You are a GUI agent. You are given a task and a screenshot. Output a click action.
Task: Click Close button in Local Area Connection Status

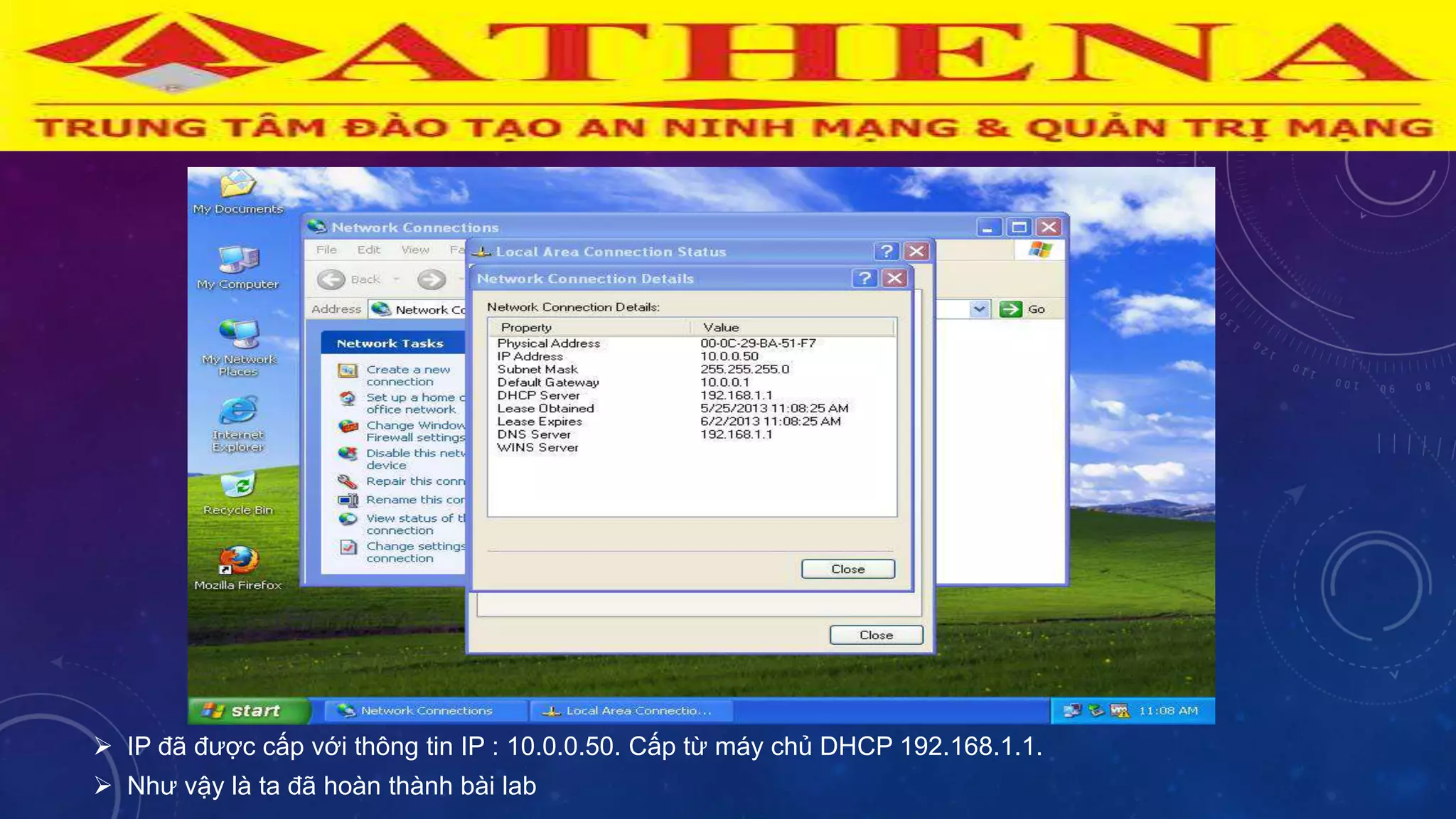point(876,635)
